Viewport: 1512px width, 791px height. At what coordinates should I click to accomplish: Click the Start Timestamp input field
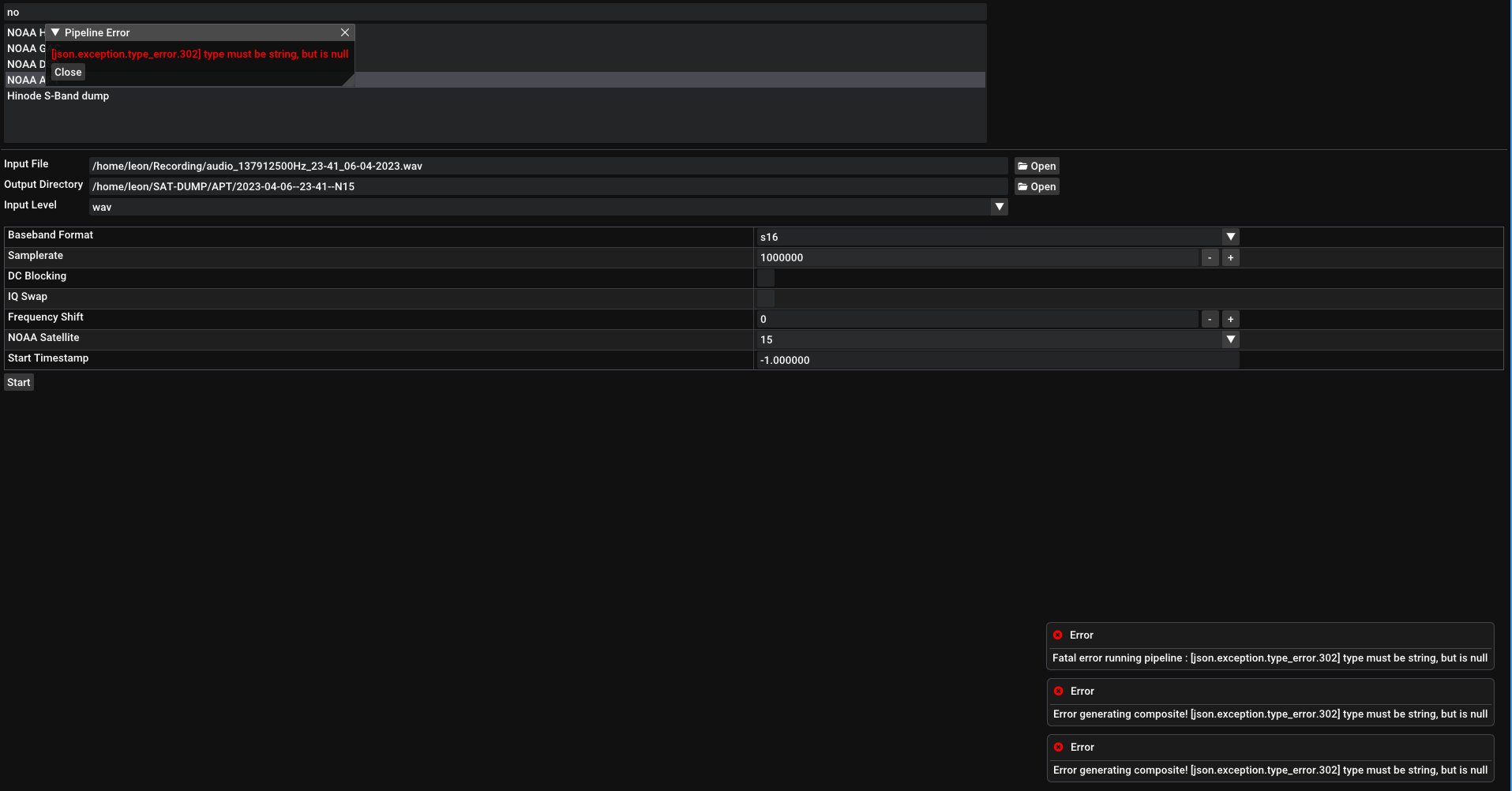point(947,360)
